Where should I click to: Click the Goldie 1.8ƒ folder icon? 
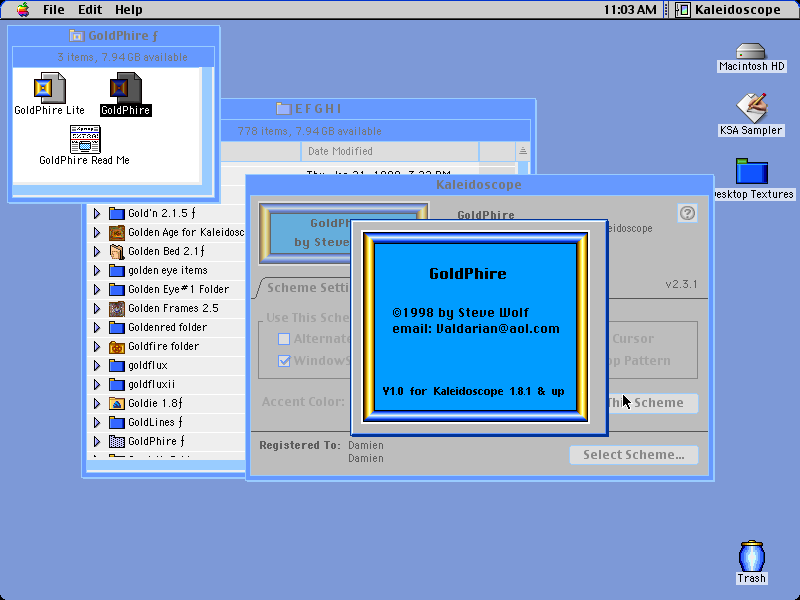coord(117,404)
